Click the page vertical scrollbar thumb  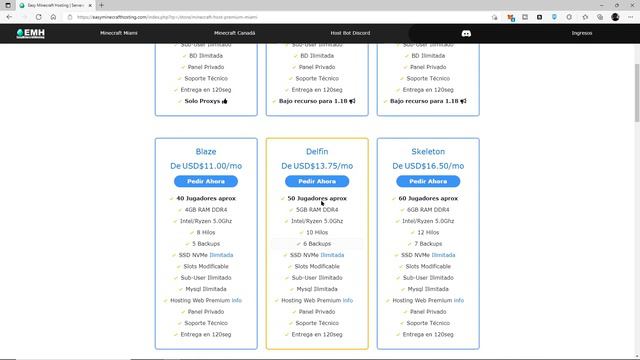[x=637, y=92]
